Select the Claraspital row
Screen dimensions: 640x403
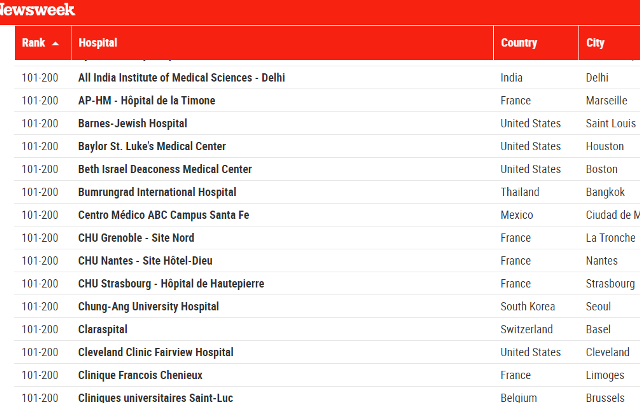[327, 329]
